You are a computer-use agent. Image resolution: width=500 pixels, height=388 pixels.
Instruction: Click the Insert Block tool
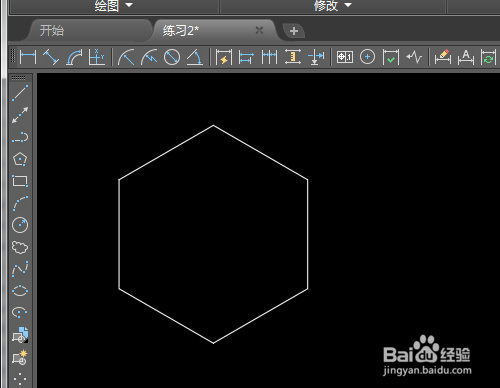(x=20, y=335)
